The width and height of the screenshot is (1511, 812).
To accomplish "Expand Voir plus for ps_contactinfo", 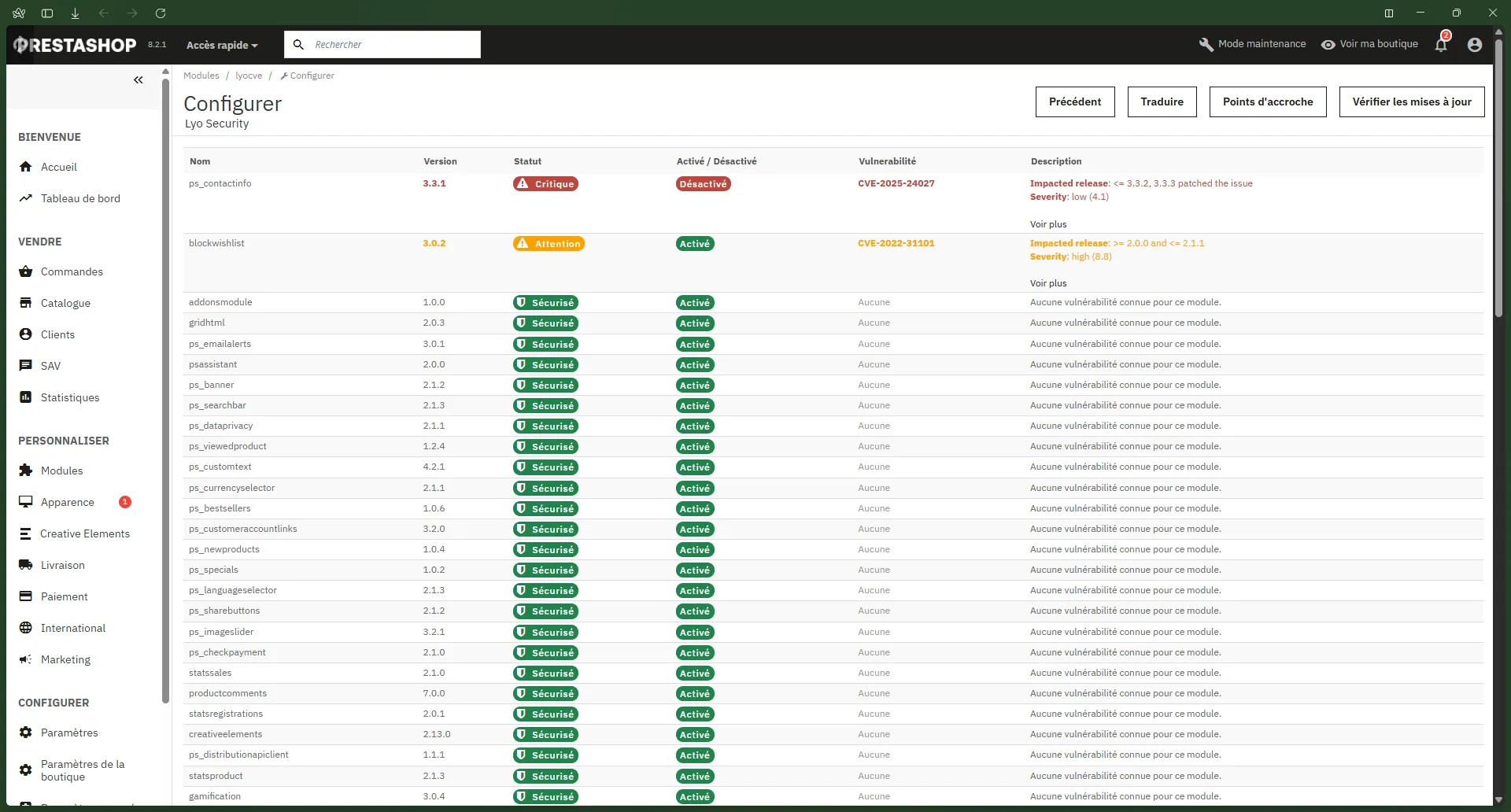I will [1048, 224].
